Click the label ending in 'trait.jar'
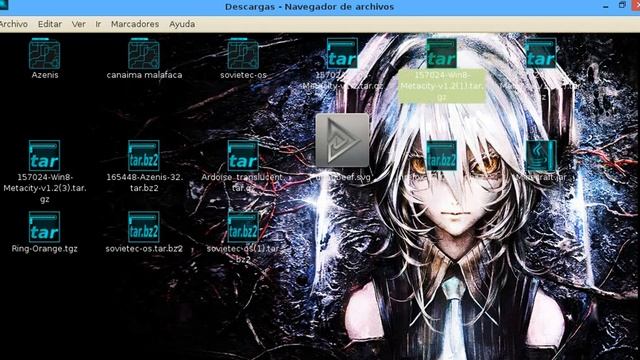Viewport: 640px width, 360px height. (541, 177)
